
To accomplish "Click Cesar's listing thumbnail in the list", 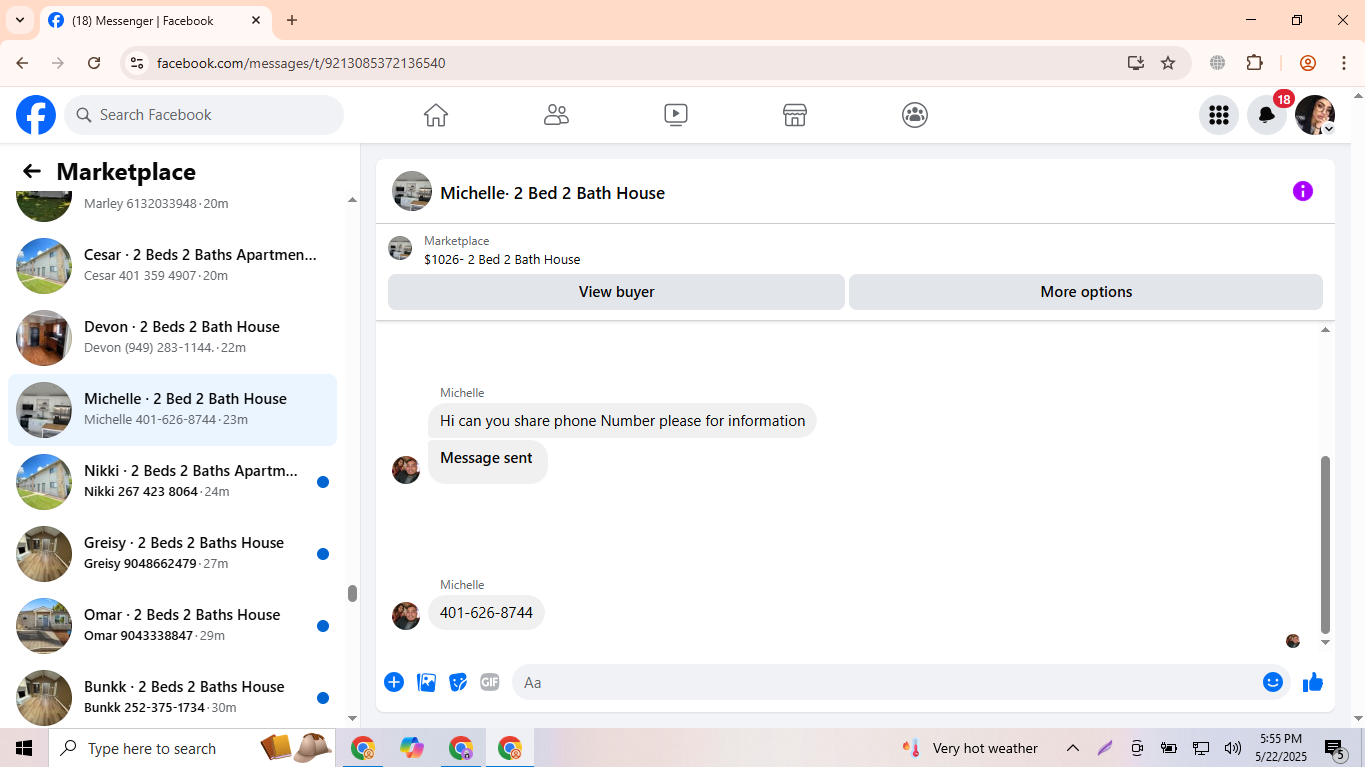I will 44,266.
